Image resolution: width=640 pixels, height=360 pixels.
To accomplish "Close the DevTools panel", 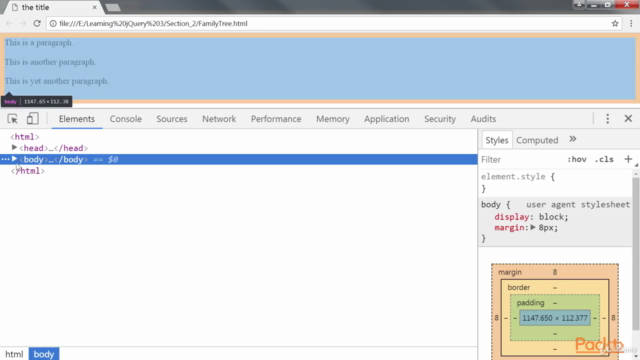I will [628, 119].
